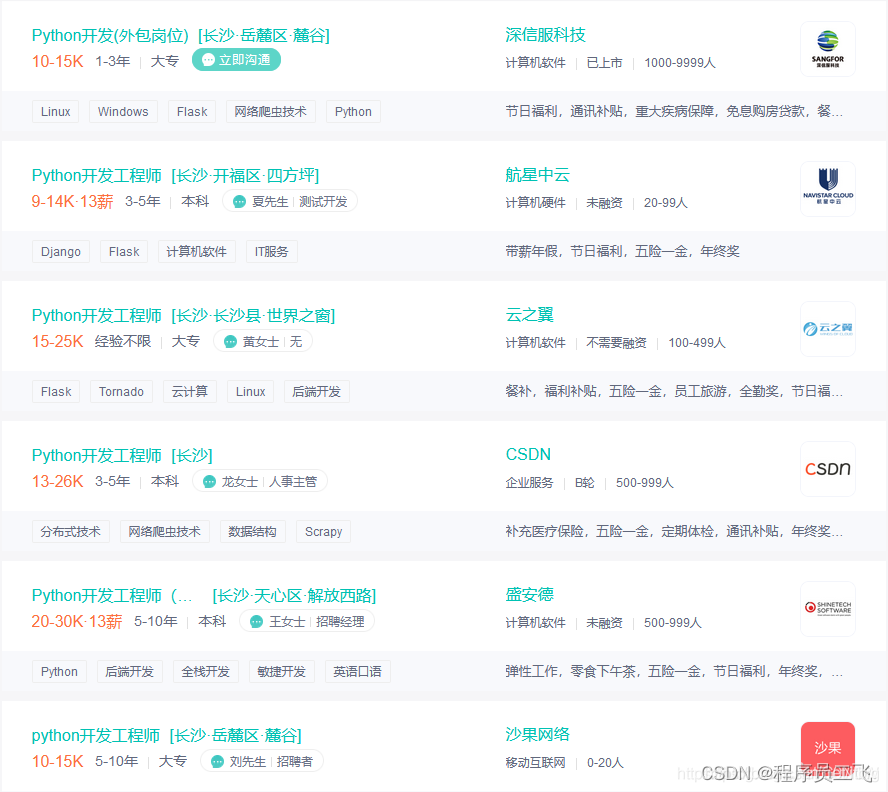Click Linux tag in 云之翼 row
The width and height of the screenshot is (888, 792).
tap(250, 391)
